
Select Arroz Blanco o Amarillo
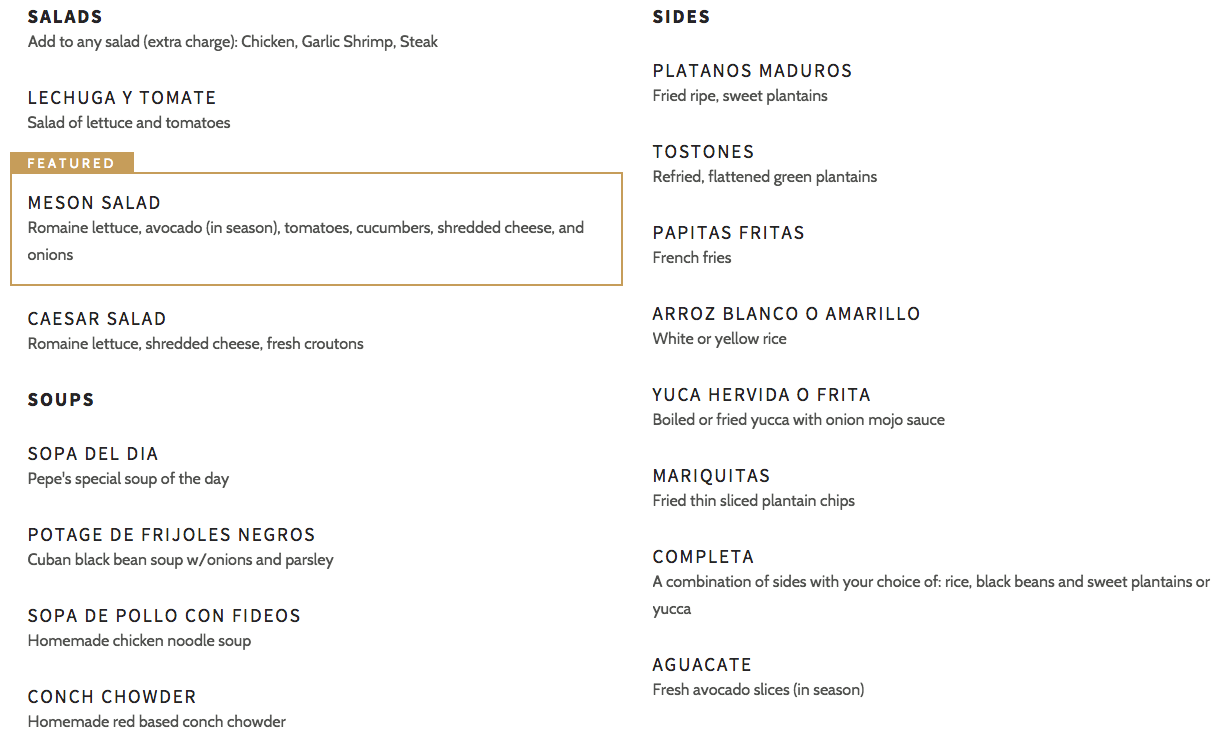(786, 314)
